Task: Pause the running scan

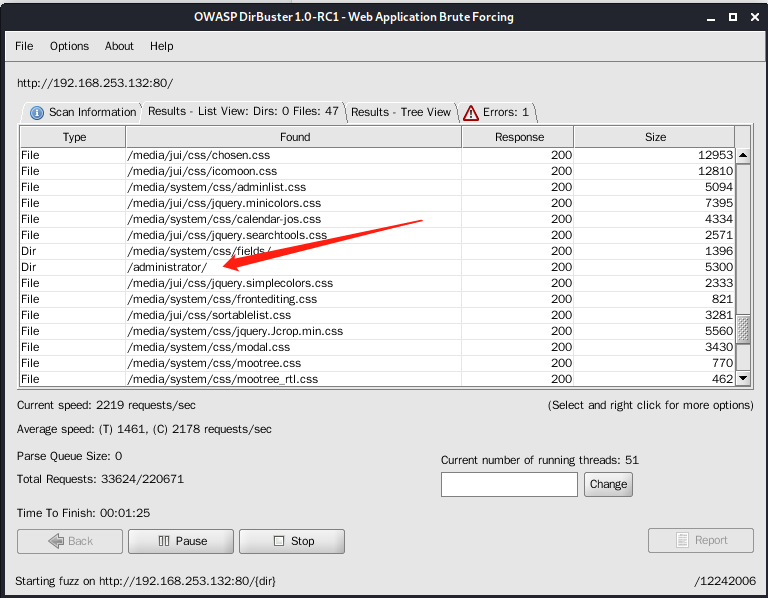Action: (x=181, y=541)
